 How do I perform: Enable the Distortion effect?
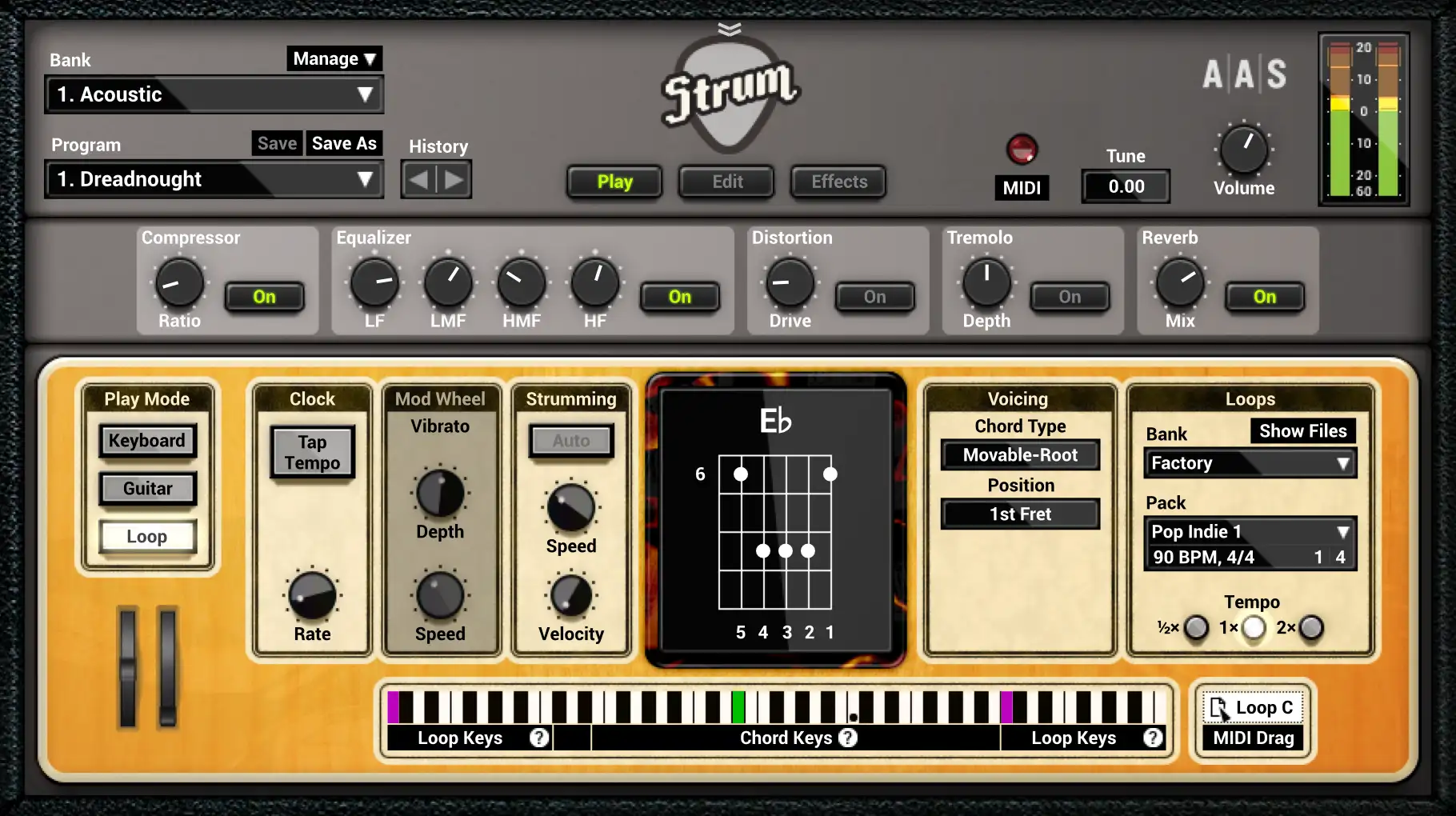(x=874, y=297)
